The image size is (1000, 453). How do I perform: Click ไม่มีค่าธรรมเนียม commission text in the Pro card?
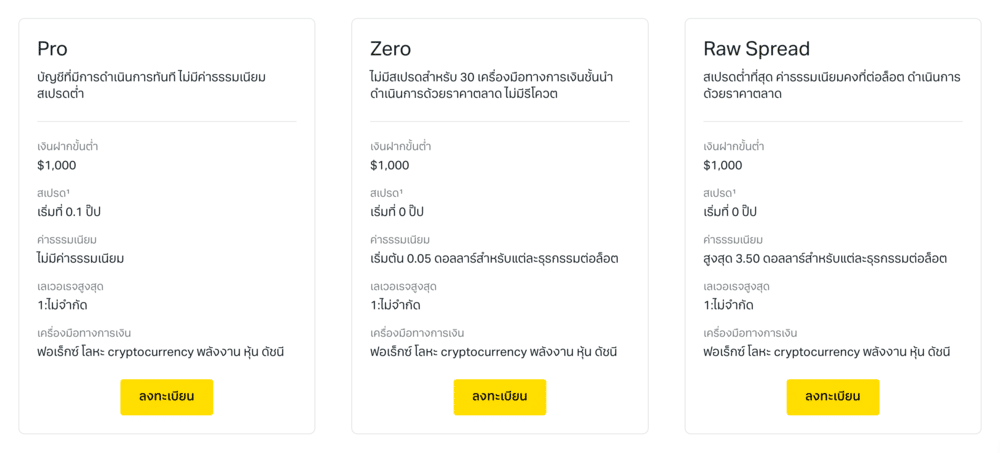point(80,258)
